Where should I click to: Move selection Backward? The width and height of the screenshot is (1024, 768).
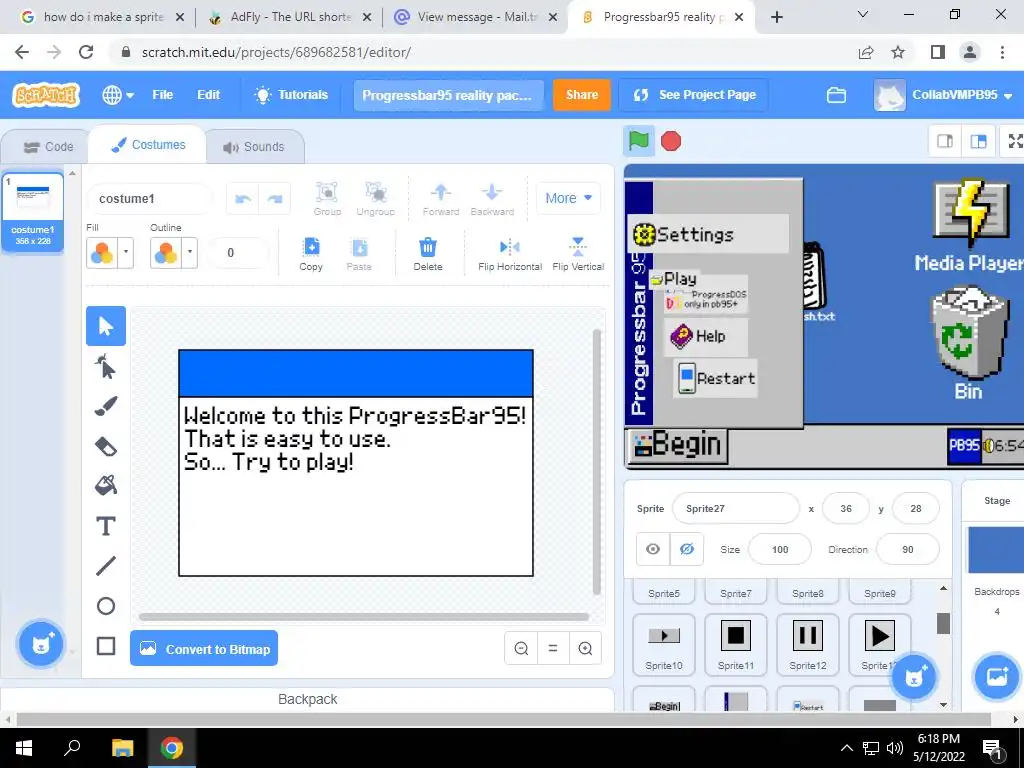click(492, 199)
